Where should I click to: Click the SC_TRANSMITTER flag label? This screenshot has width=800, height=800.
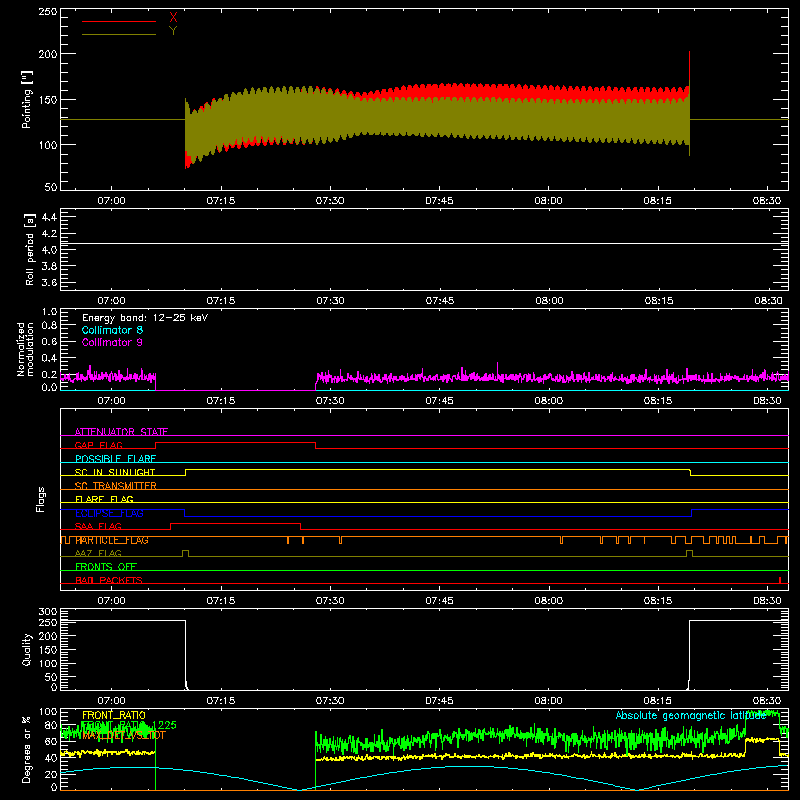[x=116, y=486]
